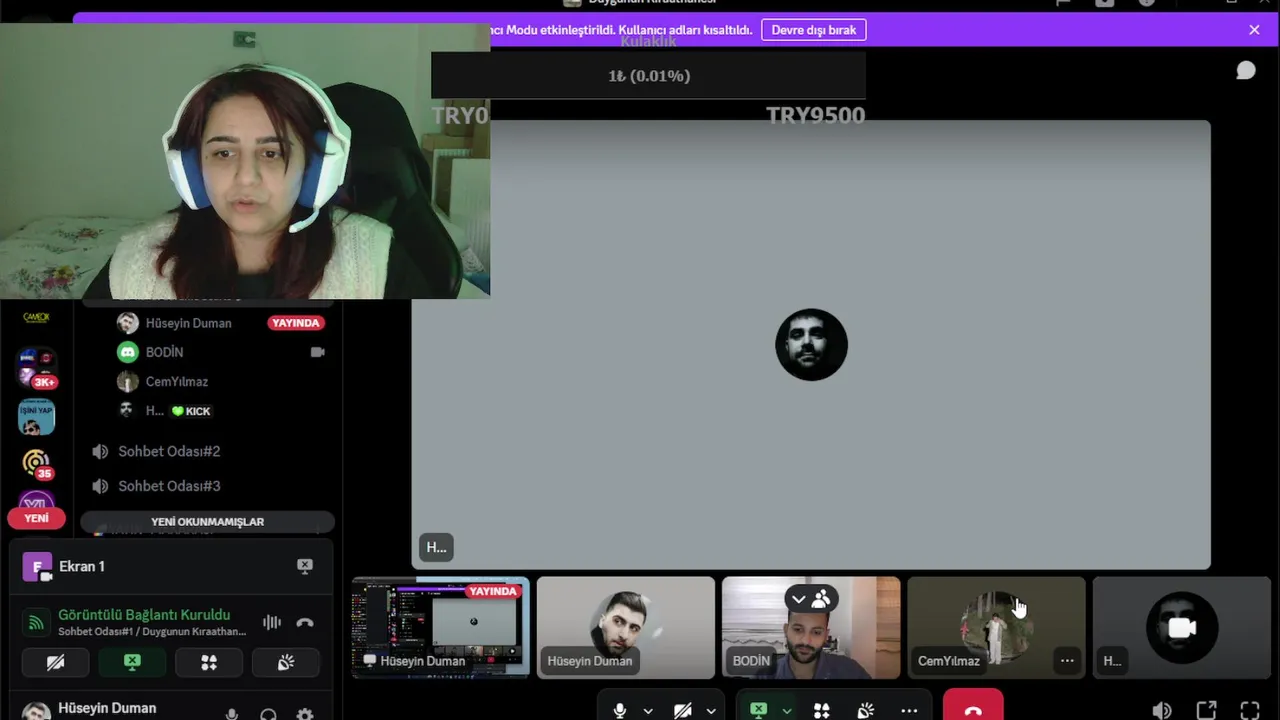Toggle green screen share button in left panel

pos(132,662)
